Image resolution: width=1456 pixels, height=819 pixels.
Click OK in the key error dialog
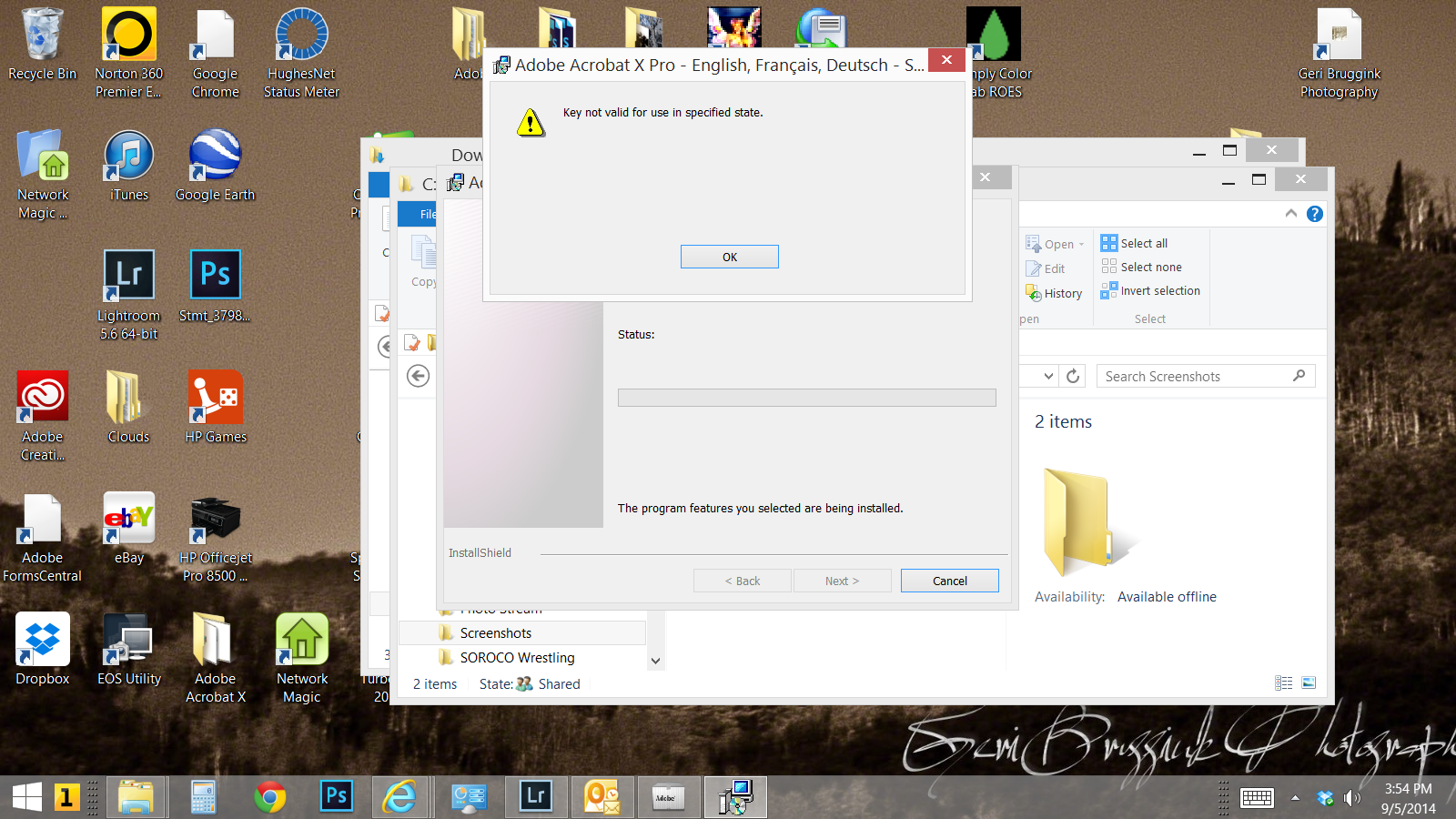729,257
